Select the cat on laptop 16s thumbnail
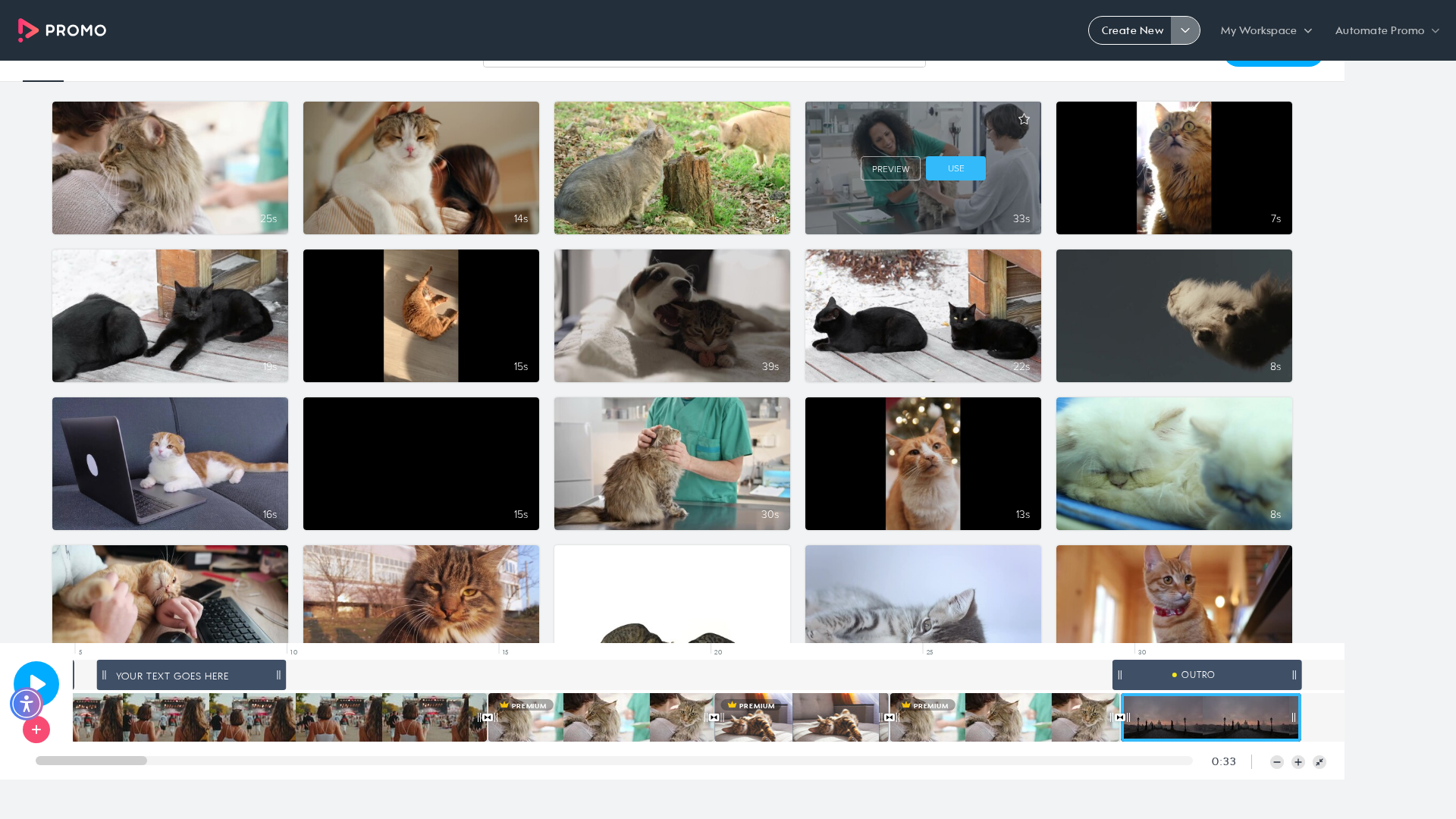The width and height of the screenshot is (1456, 819). (170, 463)
